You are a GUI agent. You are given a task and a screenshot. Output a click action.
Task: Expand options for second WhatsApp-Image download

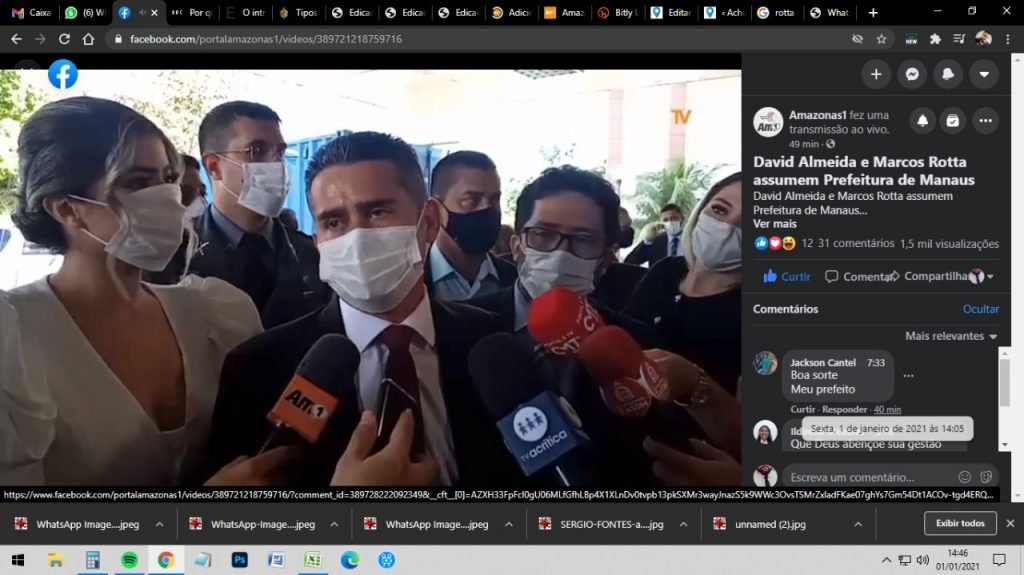pyautogui.click(x=334, y=524)
